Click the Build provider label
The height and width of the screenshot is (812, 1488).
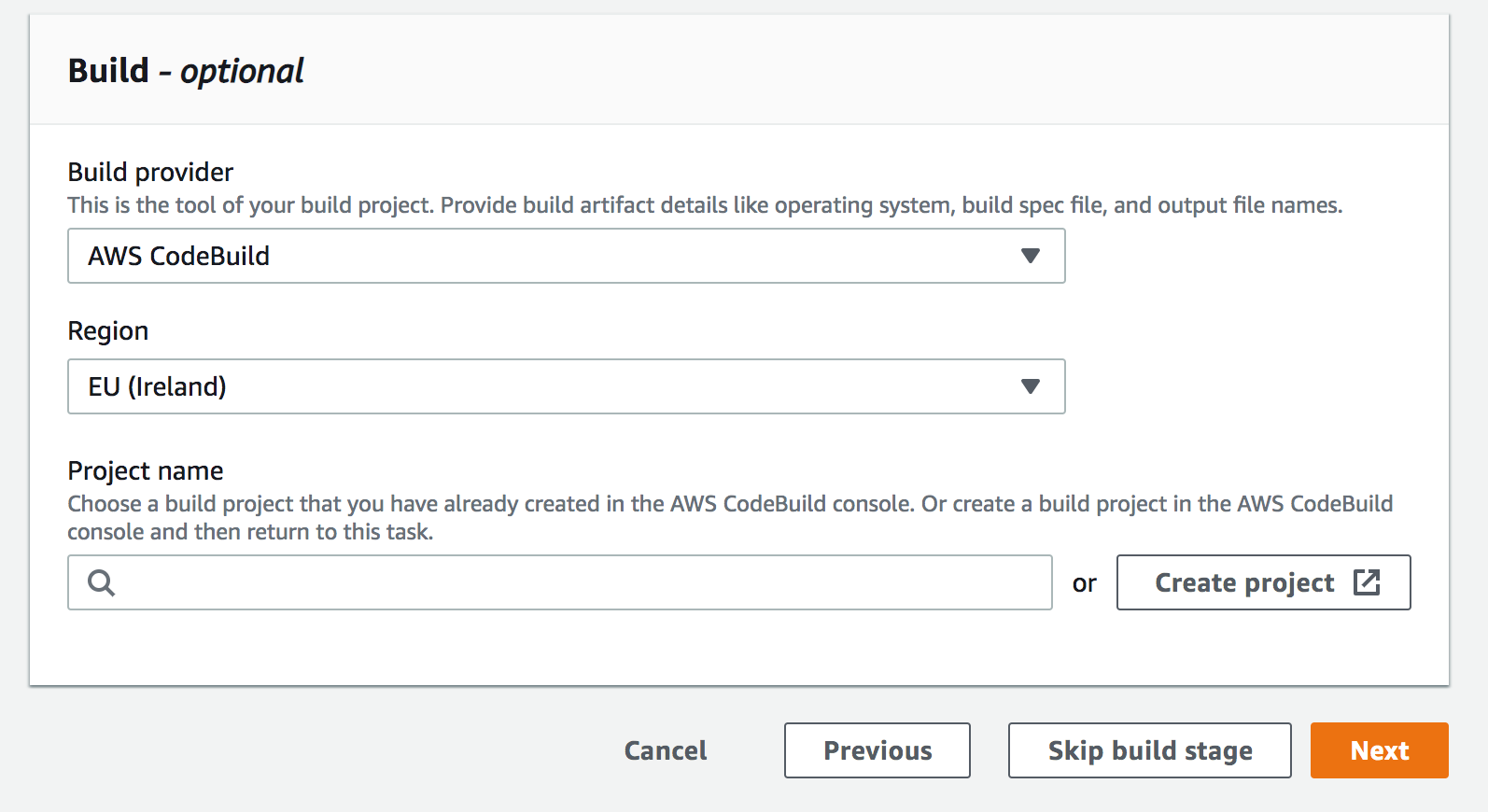150,172
